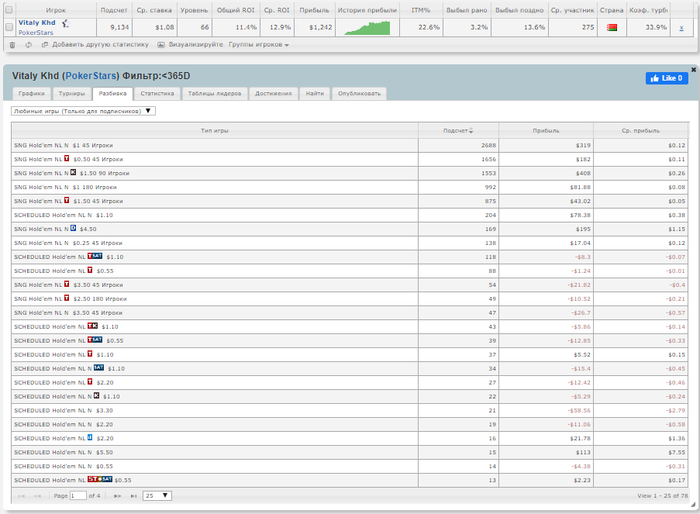Click the resize grip at the panel's bottom-right corner

[x=693, y=505]
